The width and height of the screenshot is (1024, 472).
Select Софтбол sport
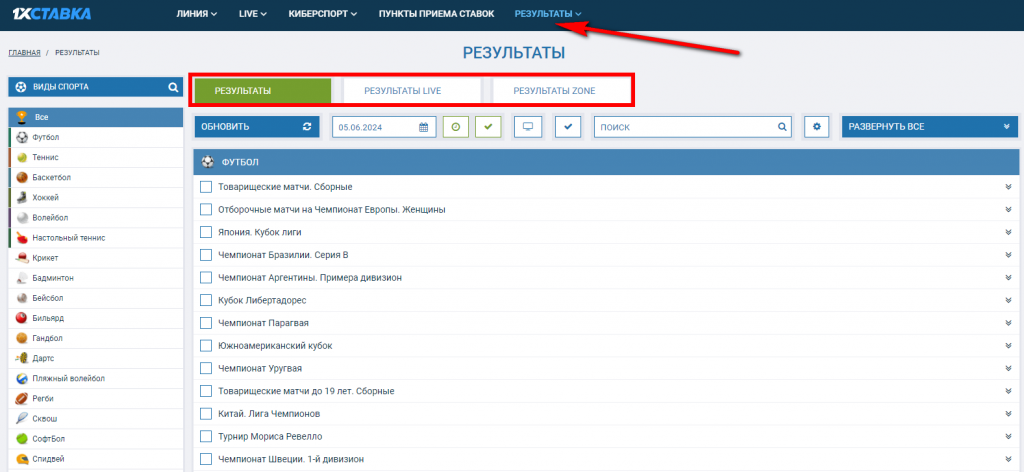pos(95,439)
